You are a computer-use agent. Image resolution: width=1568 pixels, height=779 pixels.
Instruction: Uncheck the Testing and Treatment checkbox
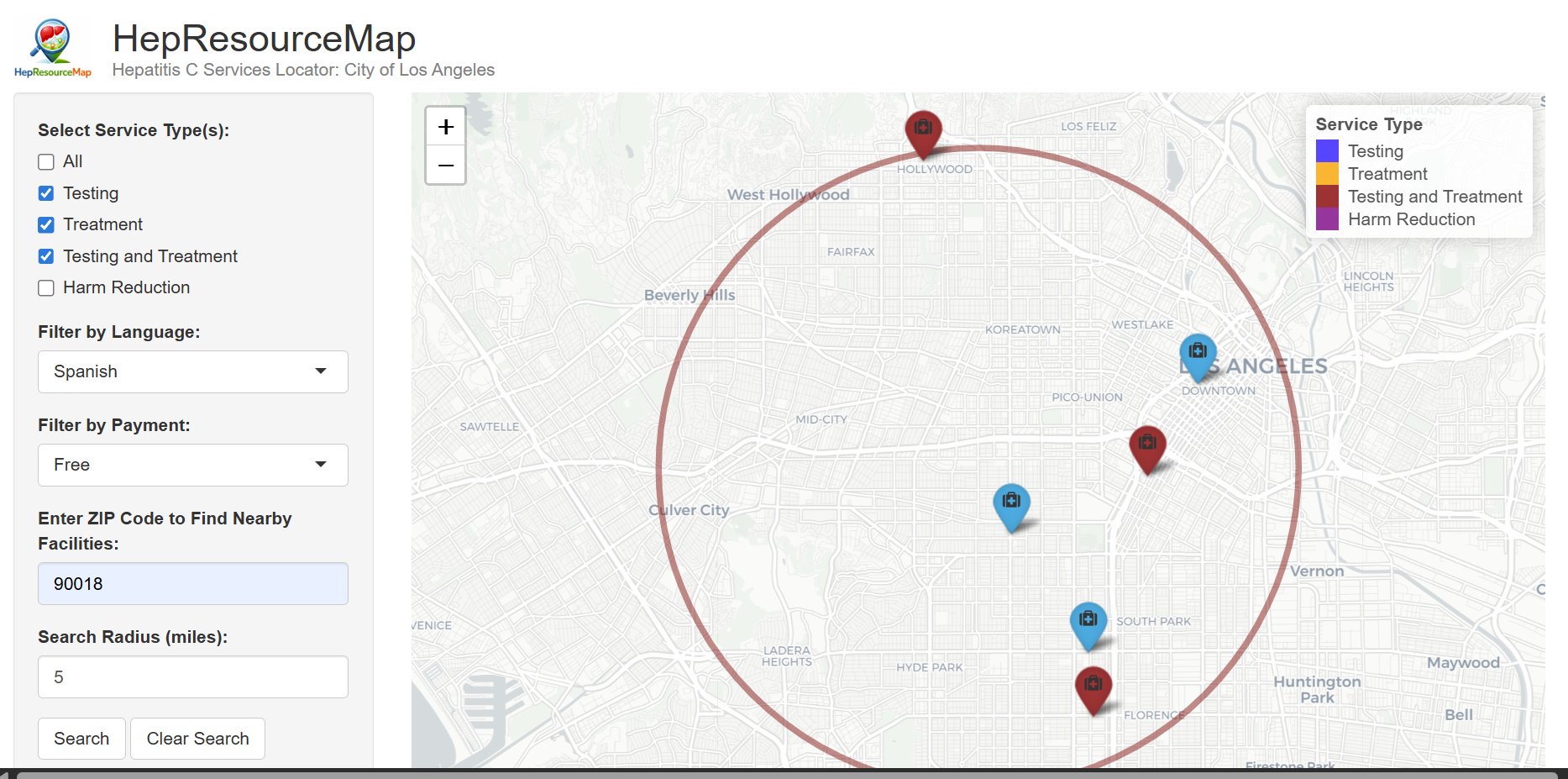click(46, 257)
